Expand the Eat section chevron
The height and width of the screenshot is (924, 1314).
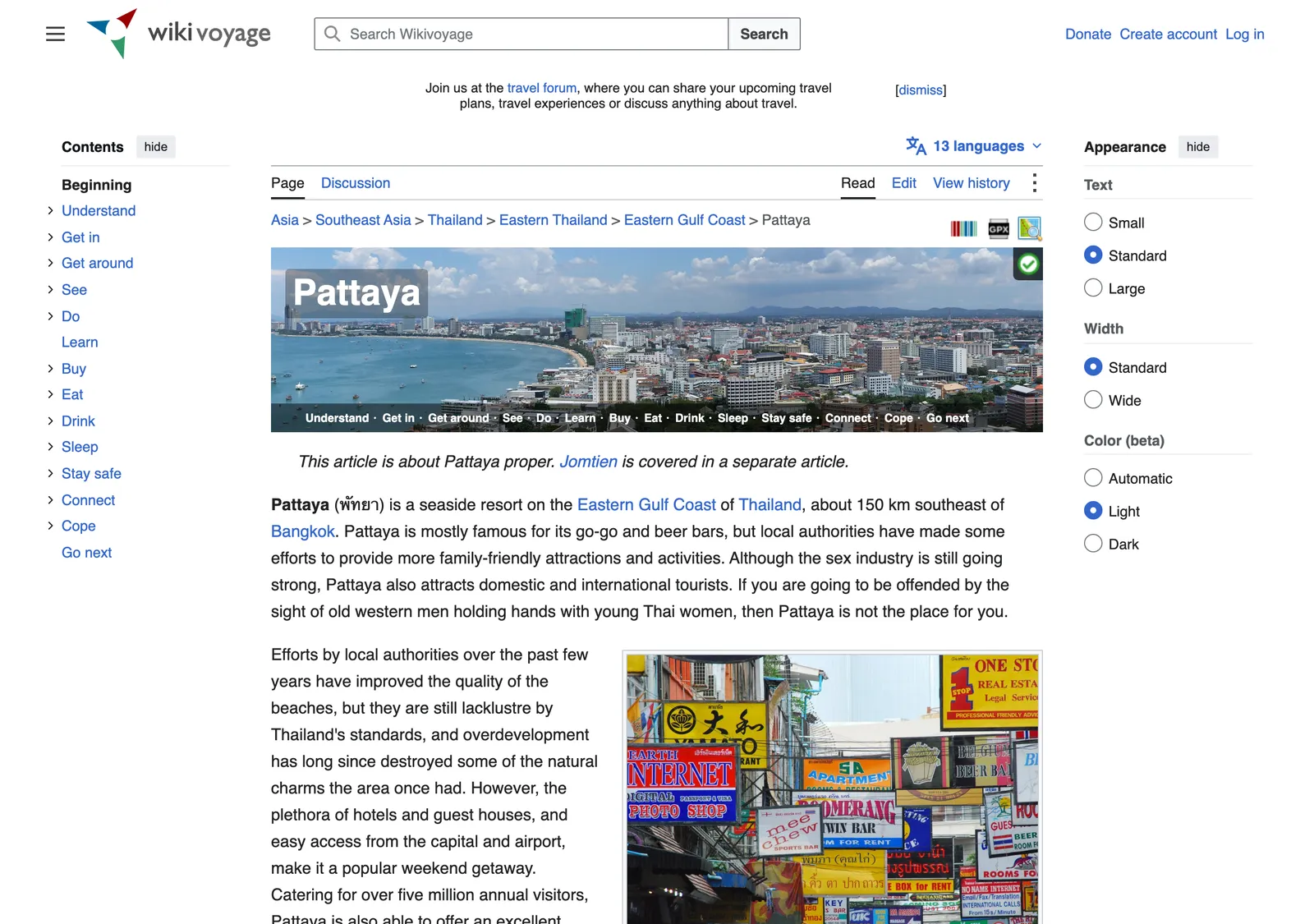tap(50, 394)
